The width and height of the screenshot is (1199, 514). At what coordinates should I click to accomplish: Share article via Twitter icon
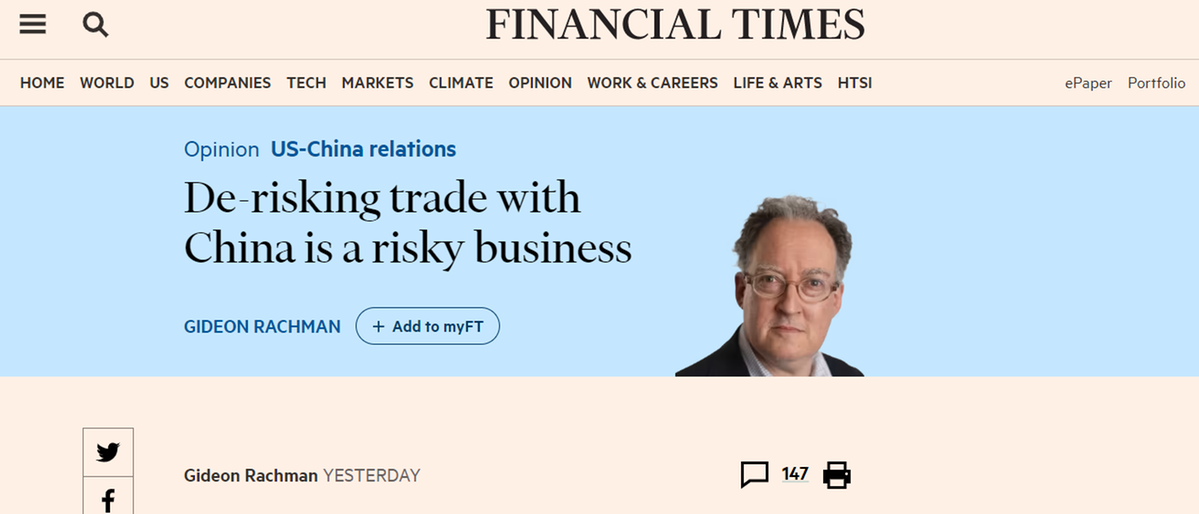click(108, 452)
